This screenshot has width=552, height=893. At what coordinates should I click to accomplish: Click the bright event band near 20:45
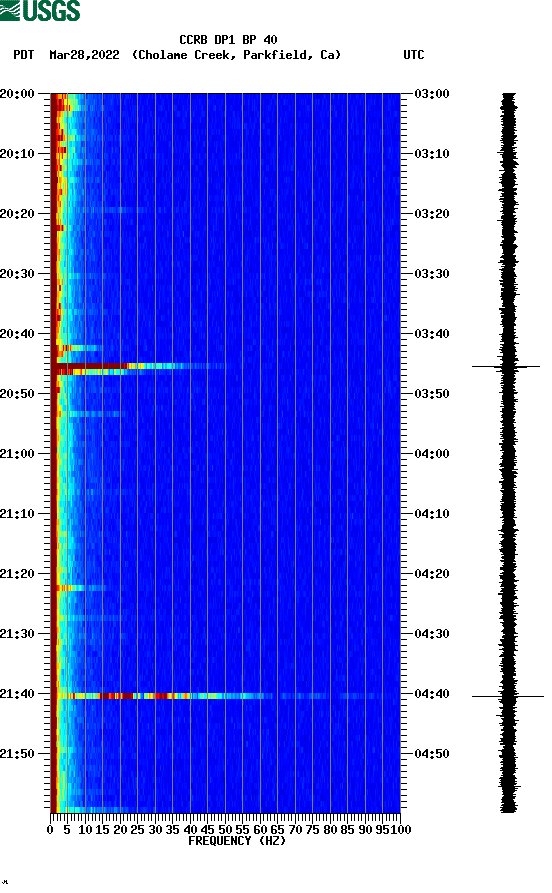pos(140,368)
